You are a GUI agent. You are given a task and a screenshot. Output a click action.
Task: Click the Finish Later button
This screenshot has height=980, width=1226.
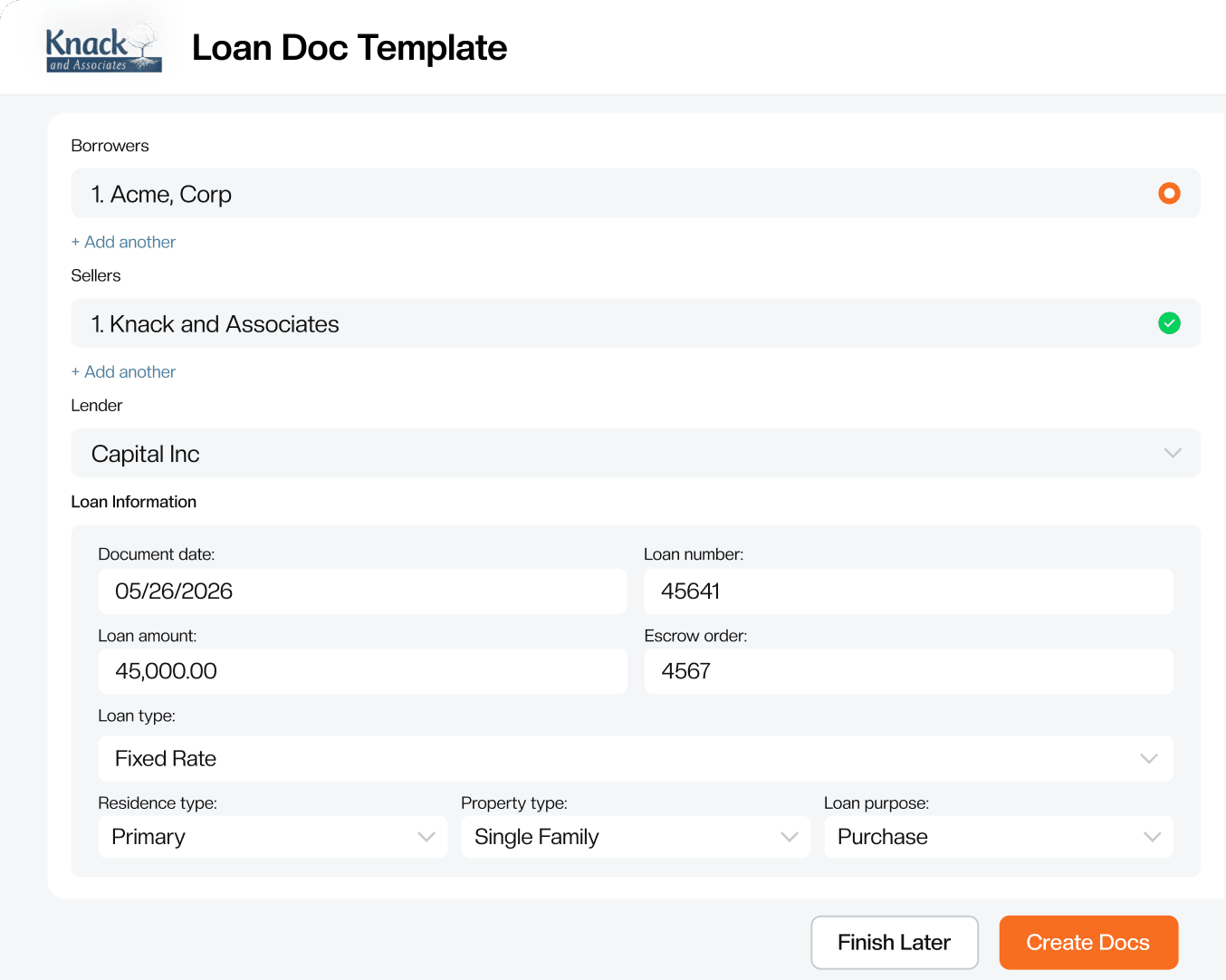click(x=895, y=943)
